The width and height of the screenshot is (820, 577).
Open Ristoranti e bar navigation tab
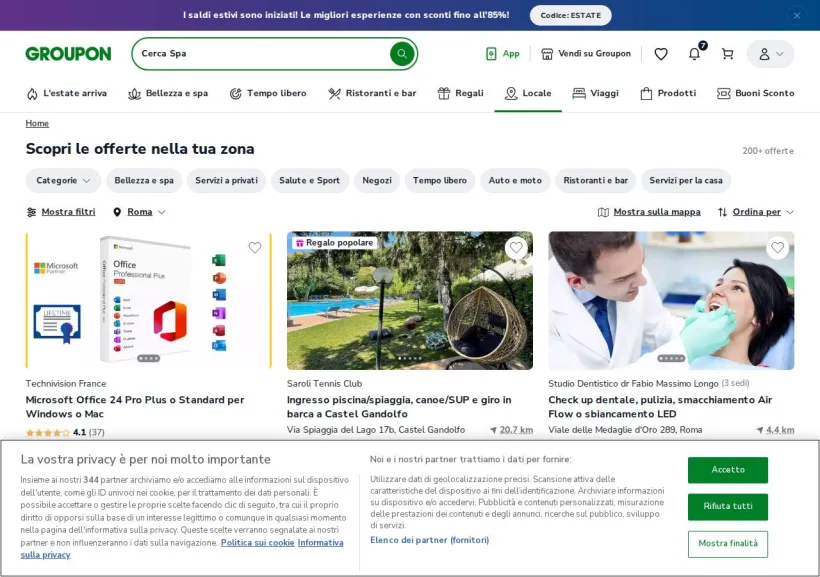tap(372, 93)
